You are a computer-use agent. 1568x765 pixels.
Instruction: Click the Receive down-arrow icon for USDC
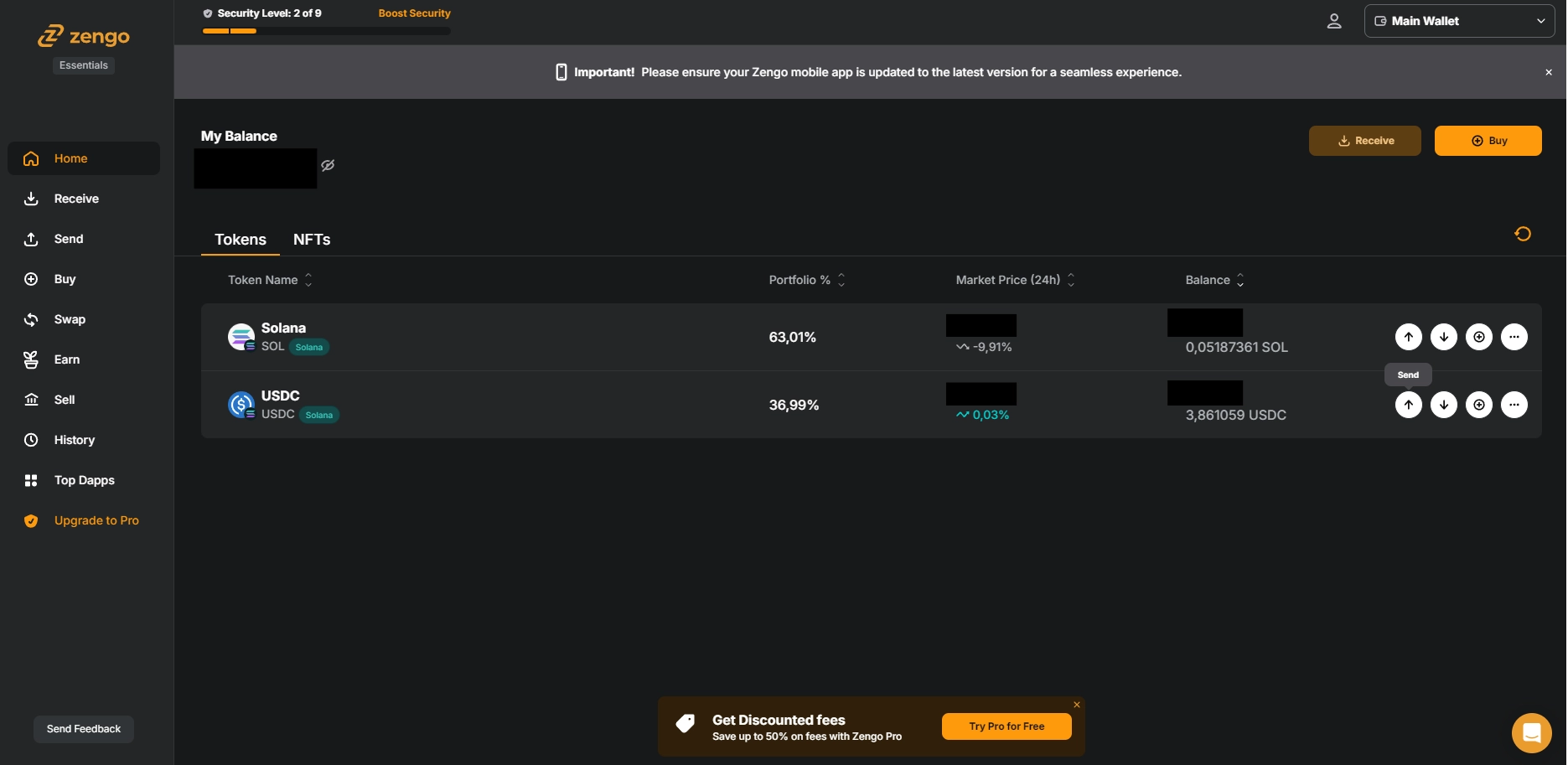(1444, 405)
